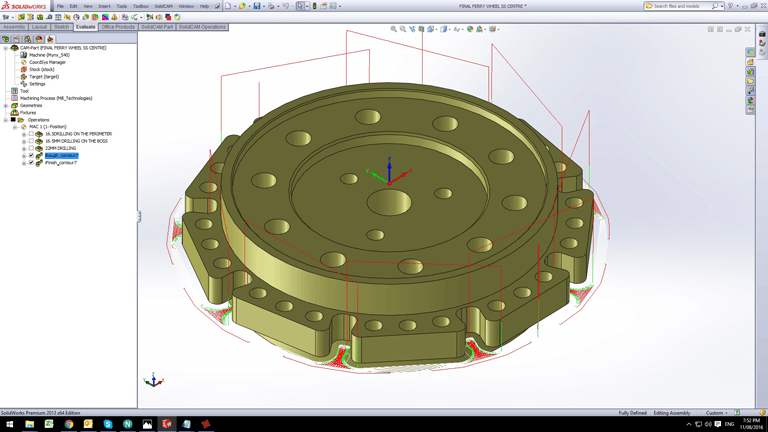The height and width of the screenshot is (432, 768).
Task: Open the Custom units dropdown in status bar
Action: tap(717, 412)
